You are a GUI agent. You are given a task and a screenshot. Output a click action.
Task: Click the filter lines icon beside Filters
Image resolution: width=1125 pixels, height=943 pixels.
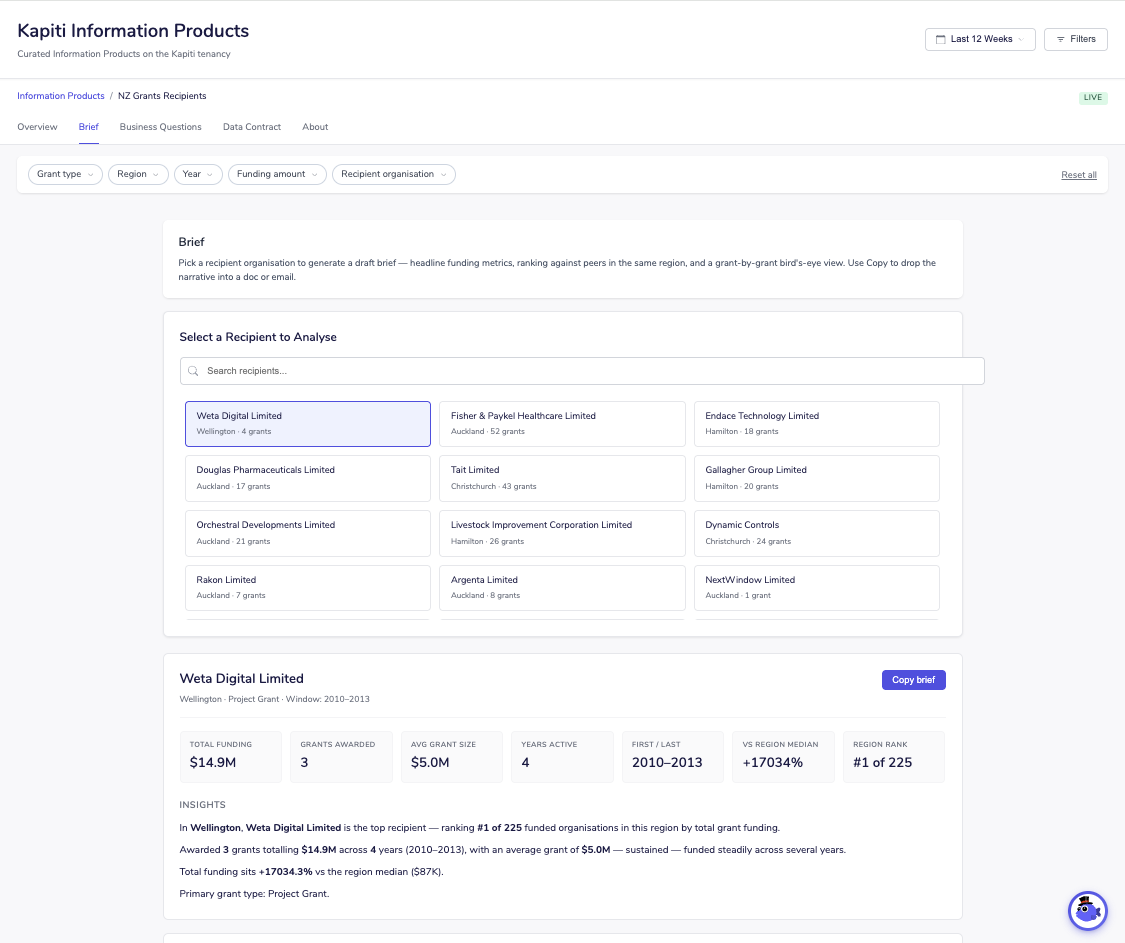point(1060,39)
